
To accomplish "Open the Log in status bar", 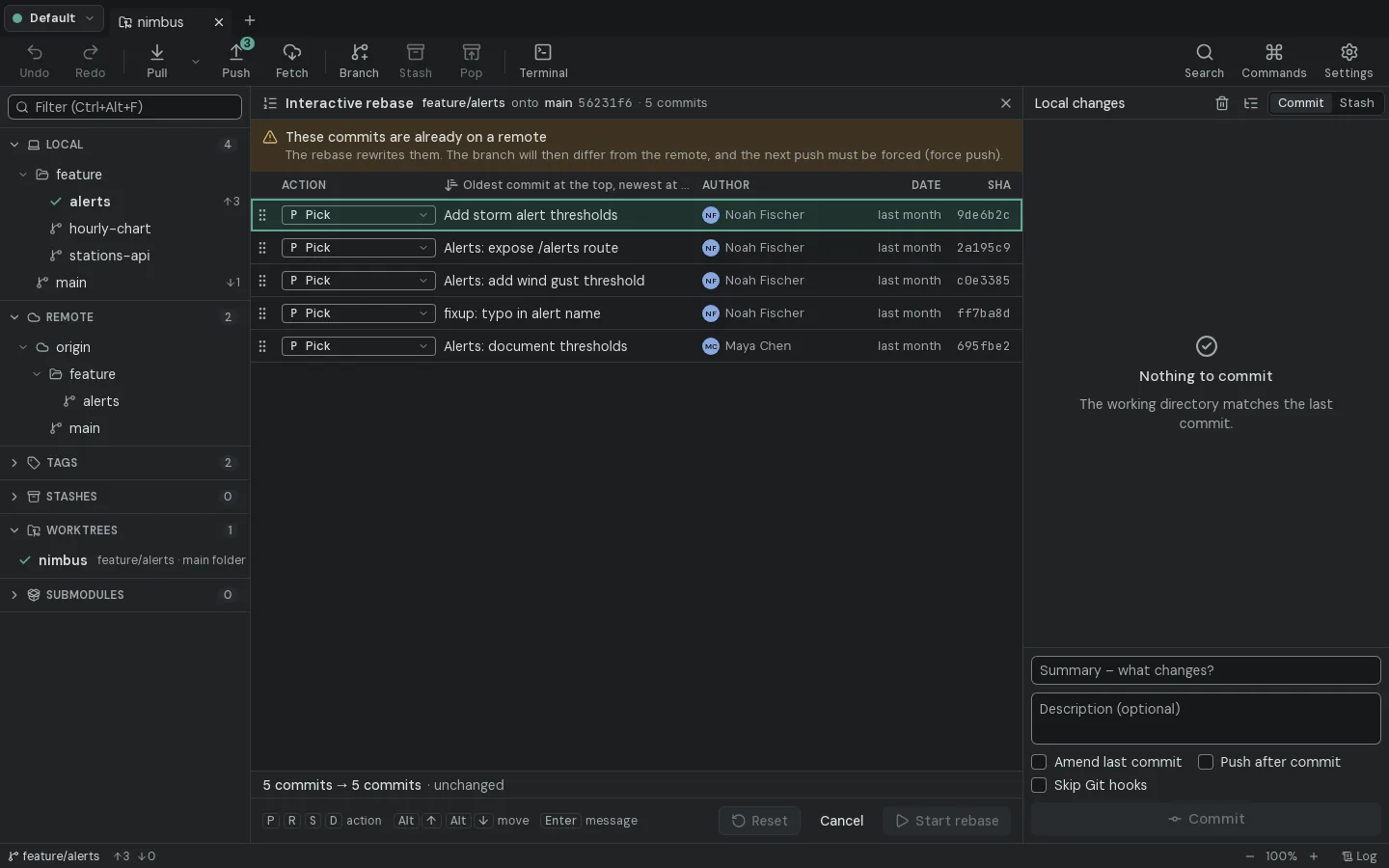I will [1359, 856].
